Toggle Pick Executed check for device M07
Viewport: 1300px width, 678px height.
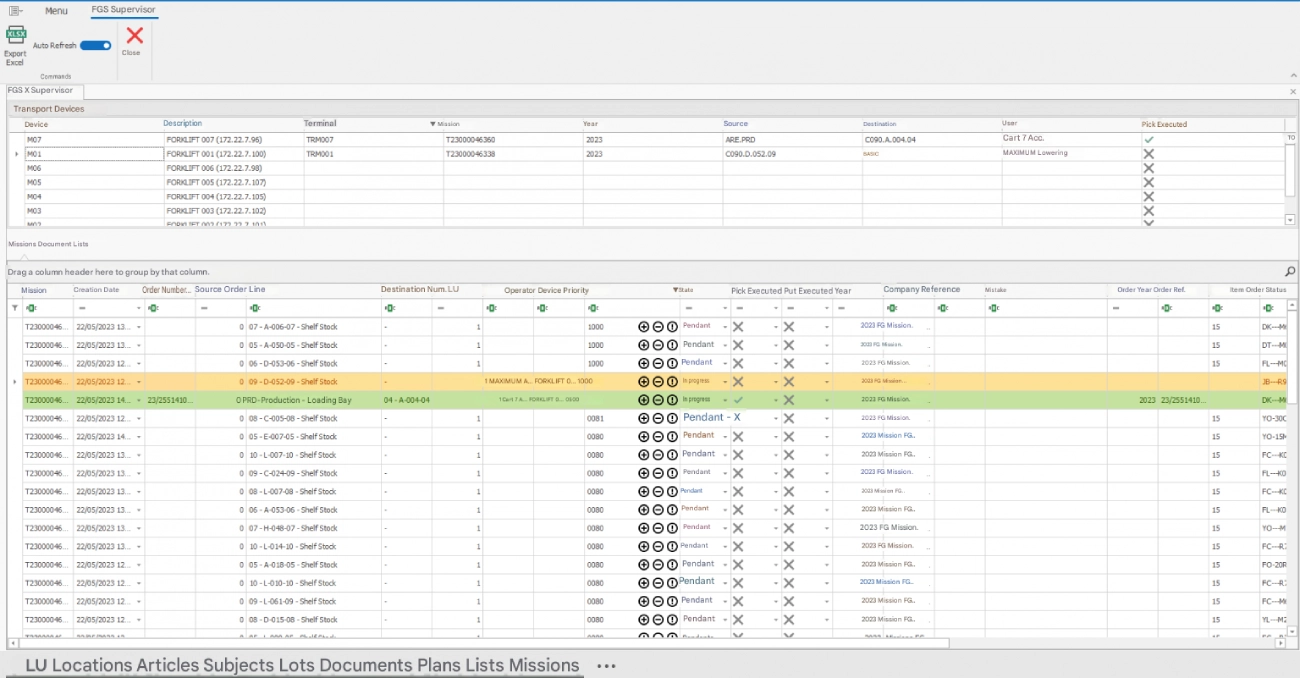[1148, 139]
